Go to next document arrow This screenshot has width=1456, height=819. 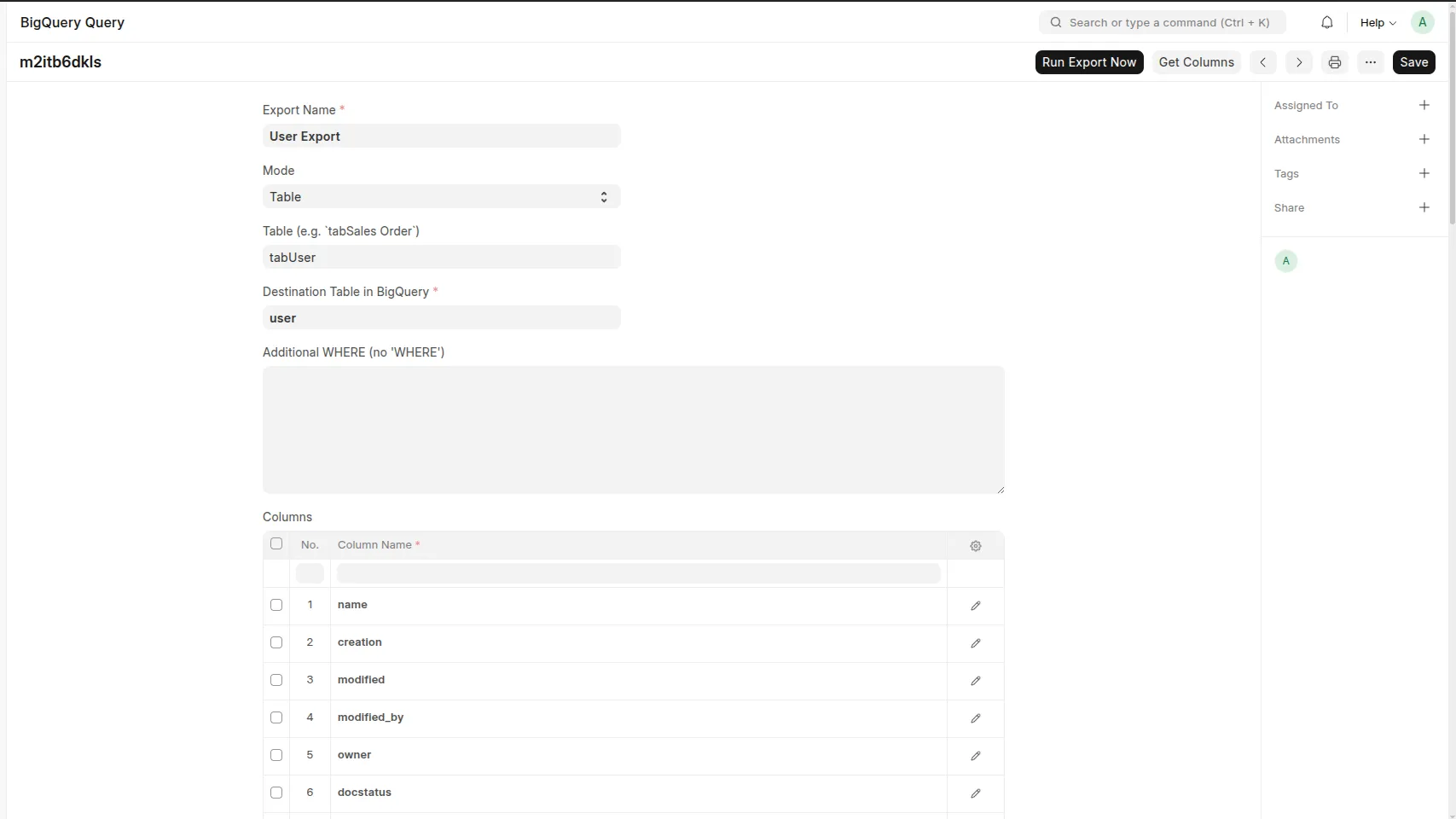point(1298,62)
